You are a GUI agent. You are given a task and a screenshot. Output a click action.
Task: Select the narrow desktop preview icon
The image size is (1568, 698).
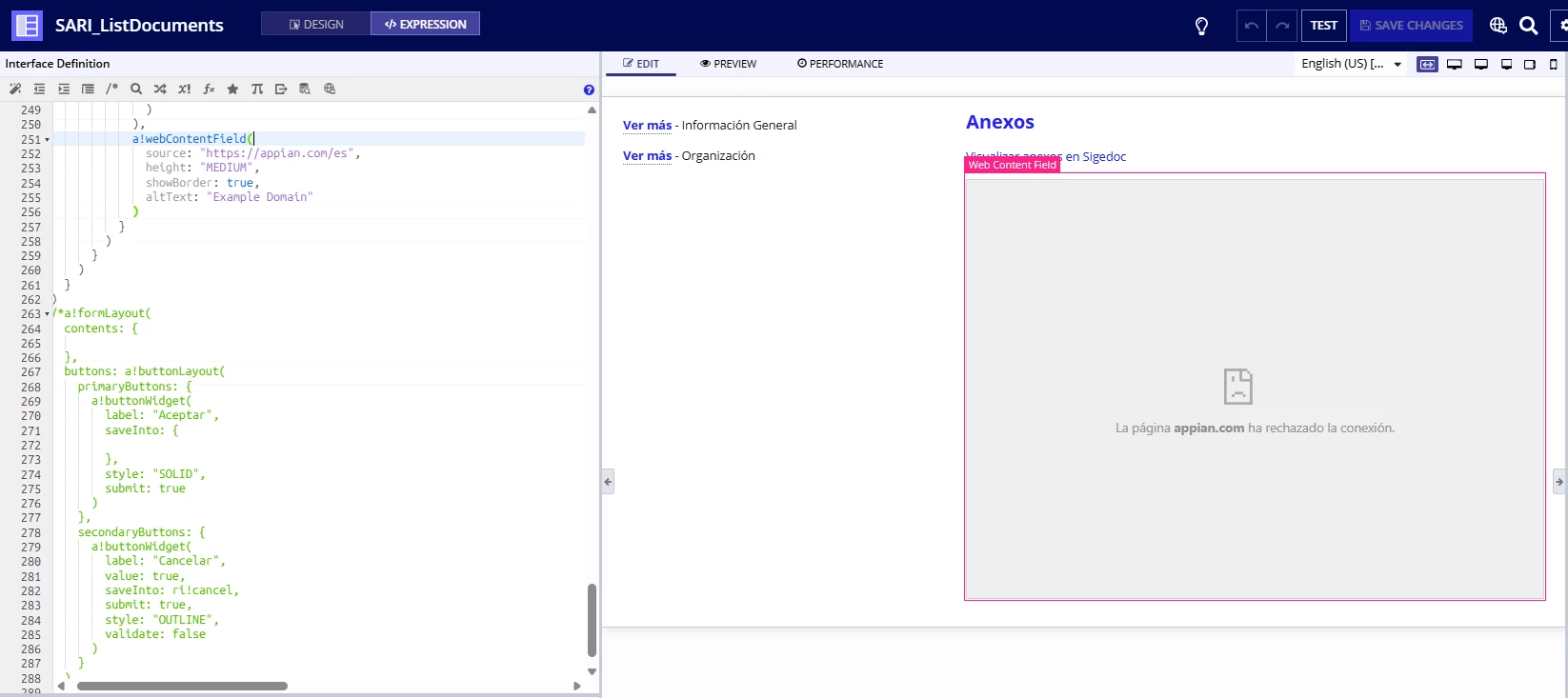[1506, 64]
